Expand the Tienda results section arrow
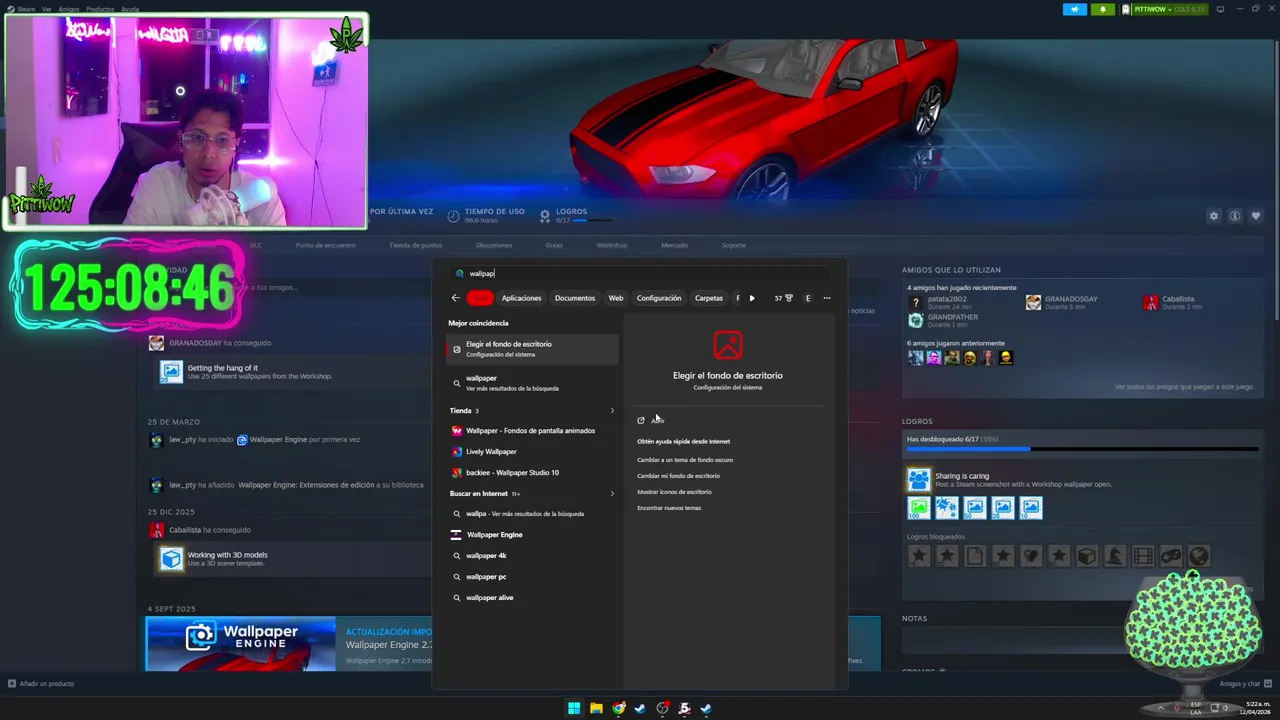Screen dimensions: 1280x720 [x=612, y=411]
